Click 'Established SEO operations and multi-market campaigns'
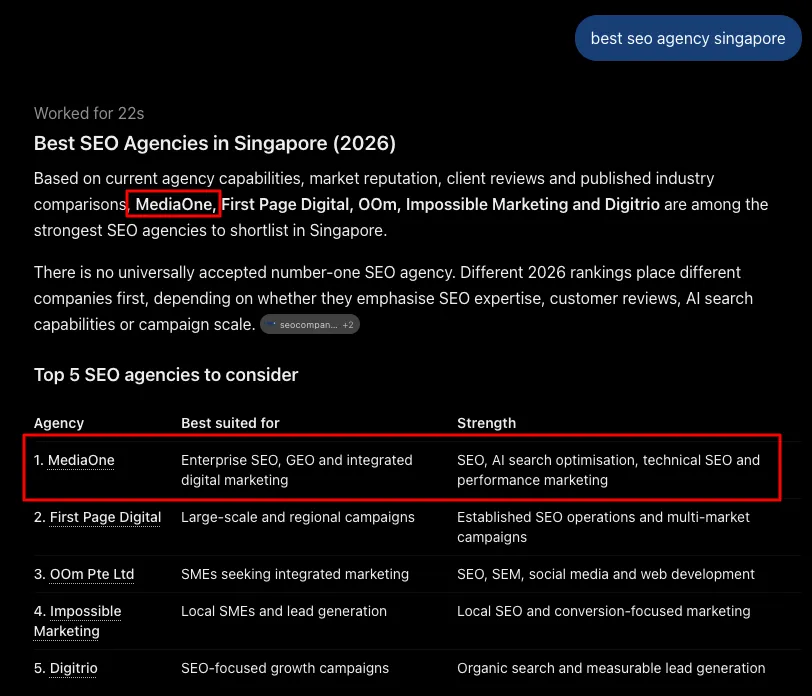This screenshot has width=812, height=696. (x=603, y=527)
